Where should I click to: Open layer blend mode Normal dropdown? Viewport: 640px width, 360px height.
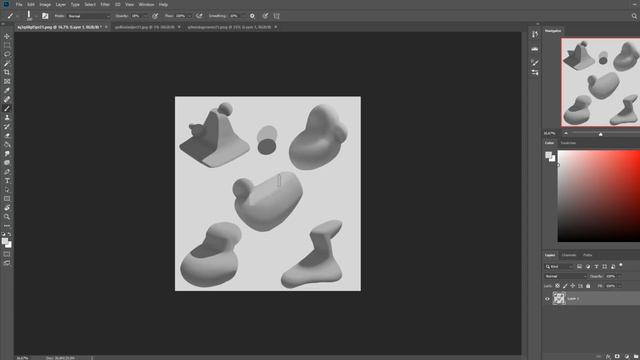(565, 276)
